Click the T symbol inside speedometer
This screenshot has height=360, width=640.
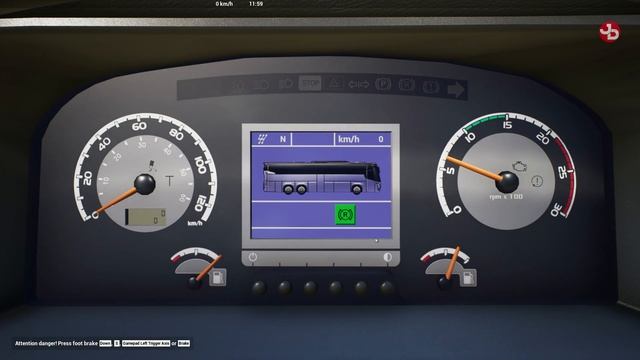click(169, 180)
